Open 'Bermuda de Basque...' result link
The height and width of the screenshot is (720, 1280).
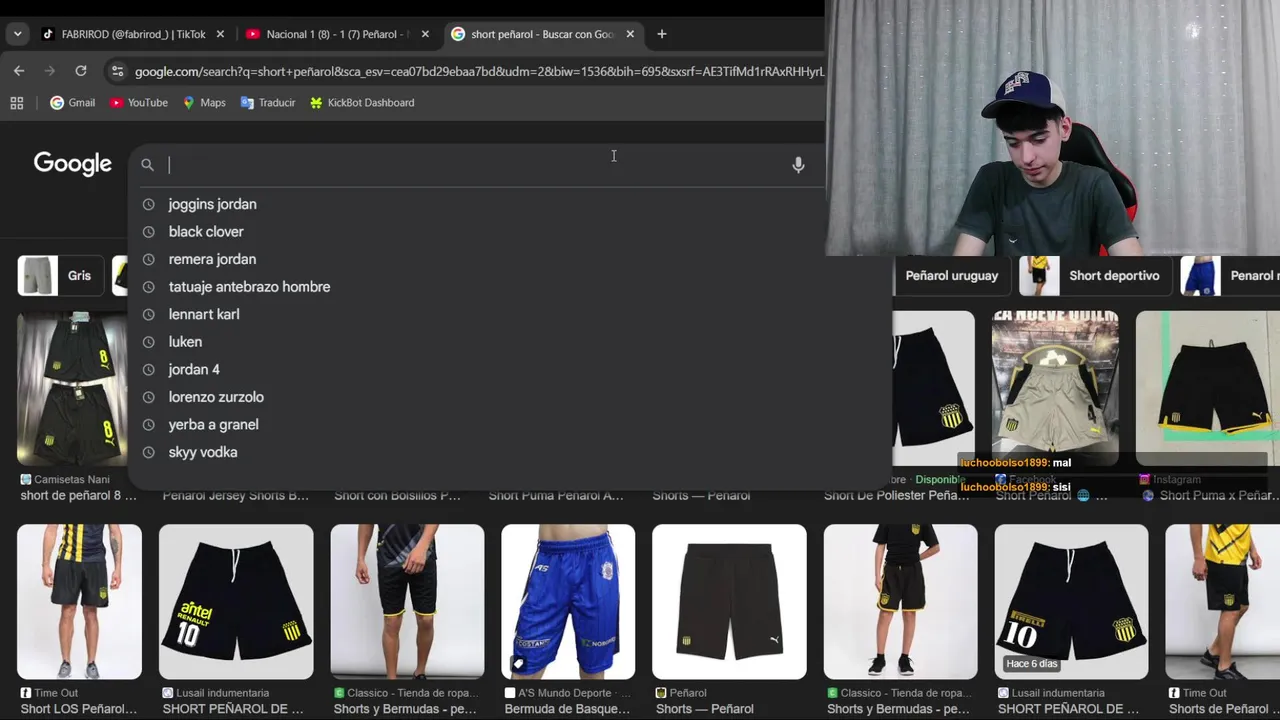click(567, 709)
